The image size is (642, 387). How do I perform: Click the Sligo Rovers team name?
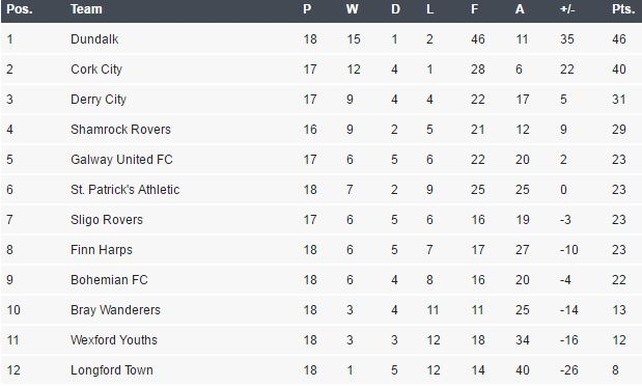point(106,220)
